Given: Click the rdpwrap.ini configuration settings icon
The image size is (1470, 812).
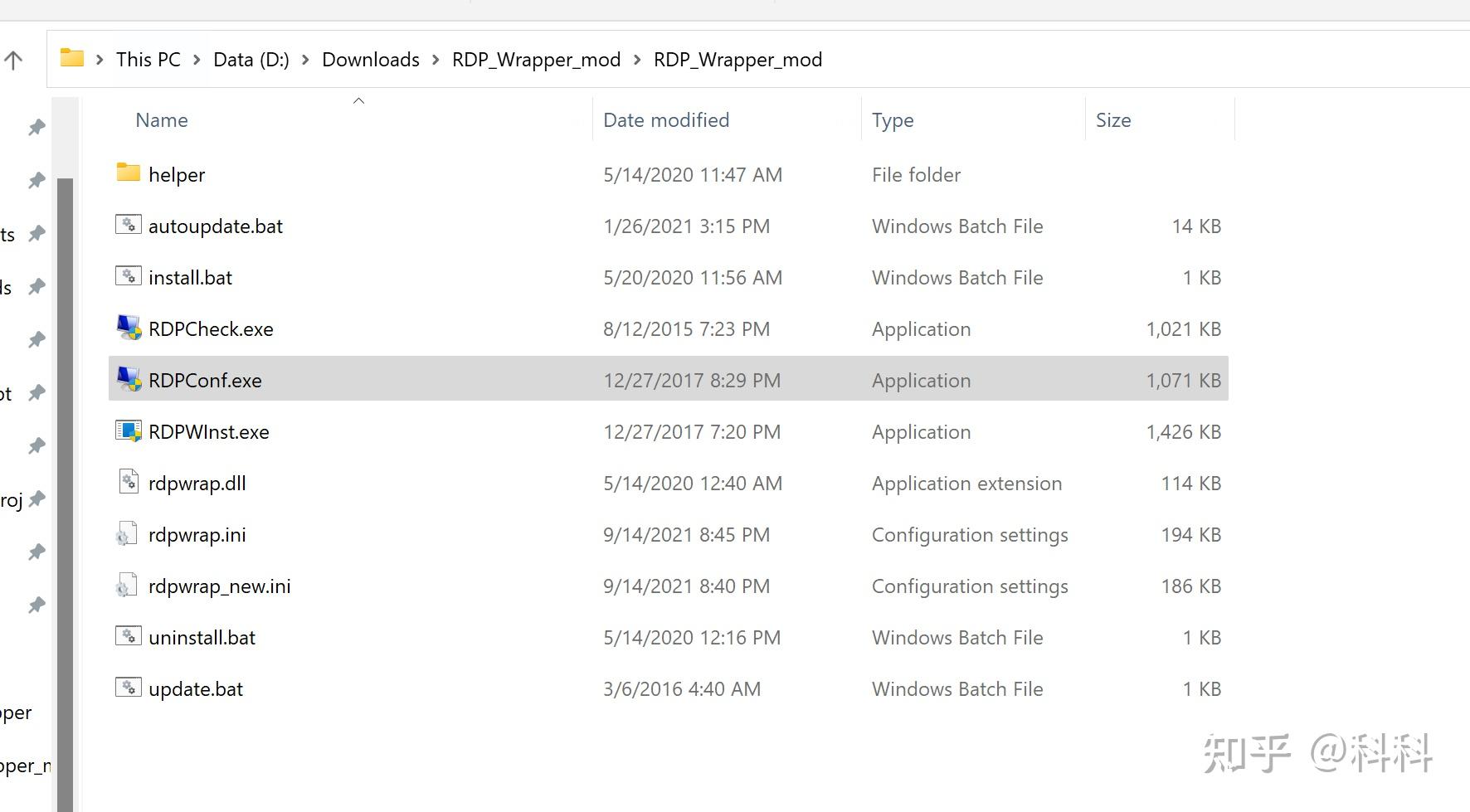Looking at the screenshot, I should tap(126, 533).
